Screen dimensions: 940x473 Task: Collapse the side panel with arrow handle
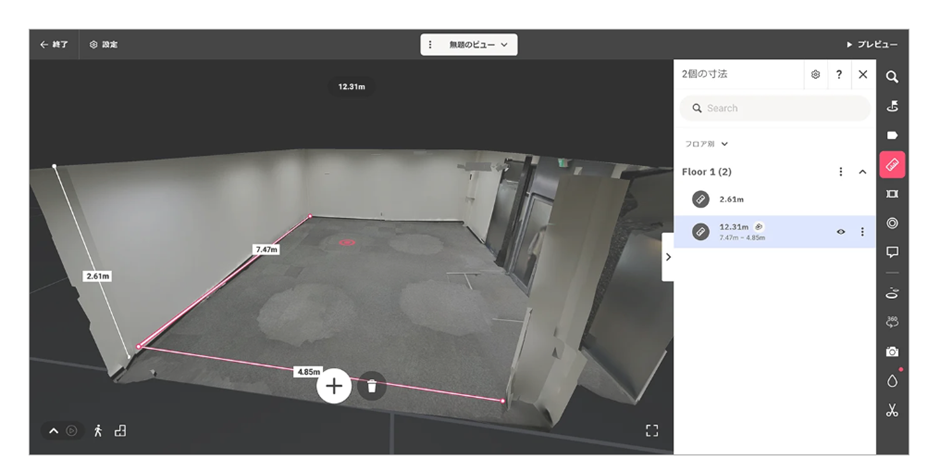[668, 257]
